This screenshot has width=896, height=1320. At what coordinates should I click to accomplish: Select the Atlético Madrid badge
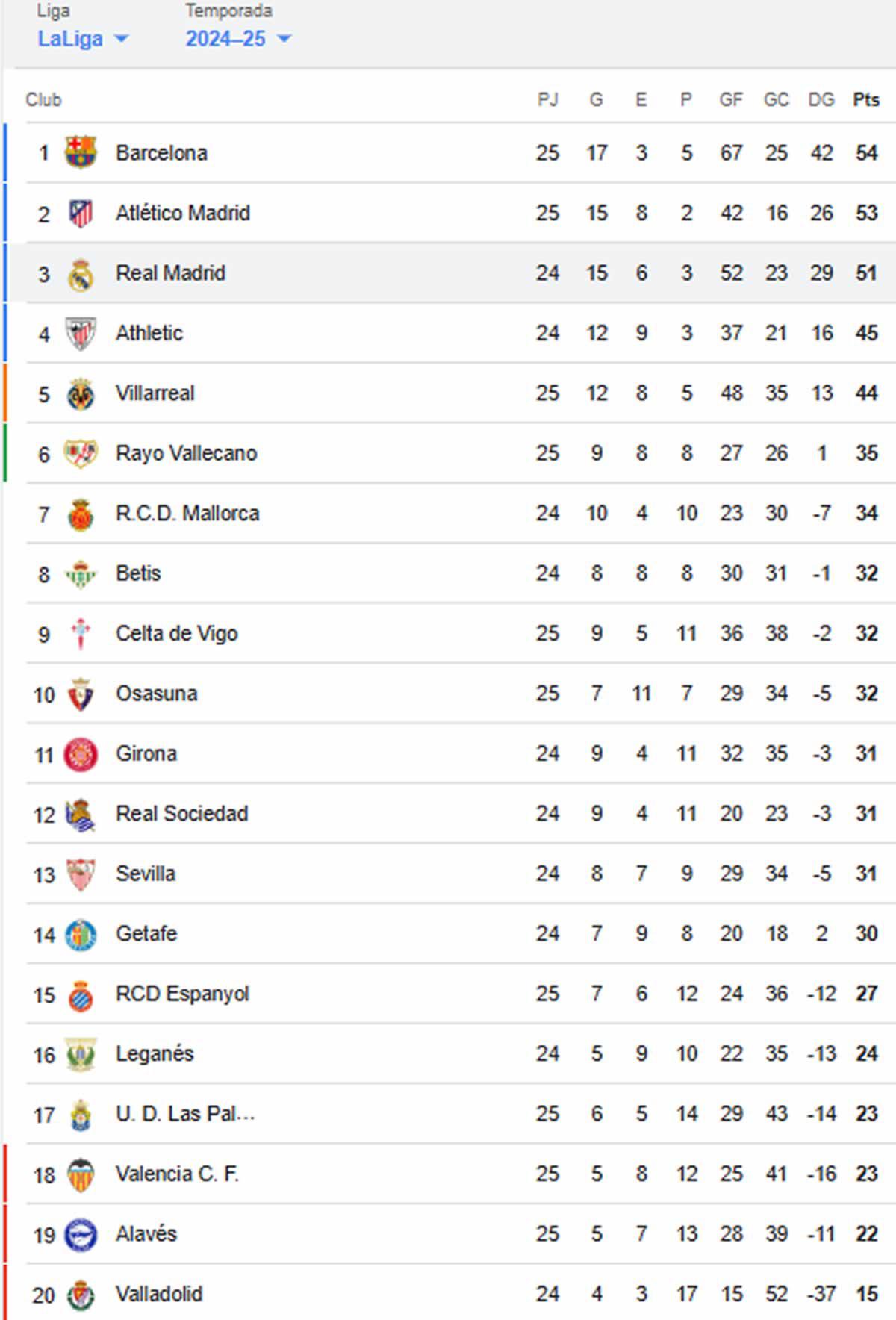pos(82,212)
